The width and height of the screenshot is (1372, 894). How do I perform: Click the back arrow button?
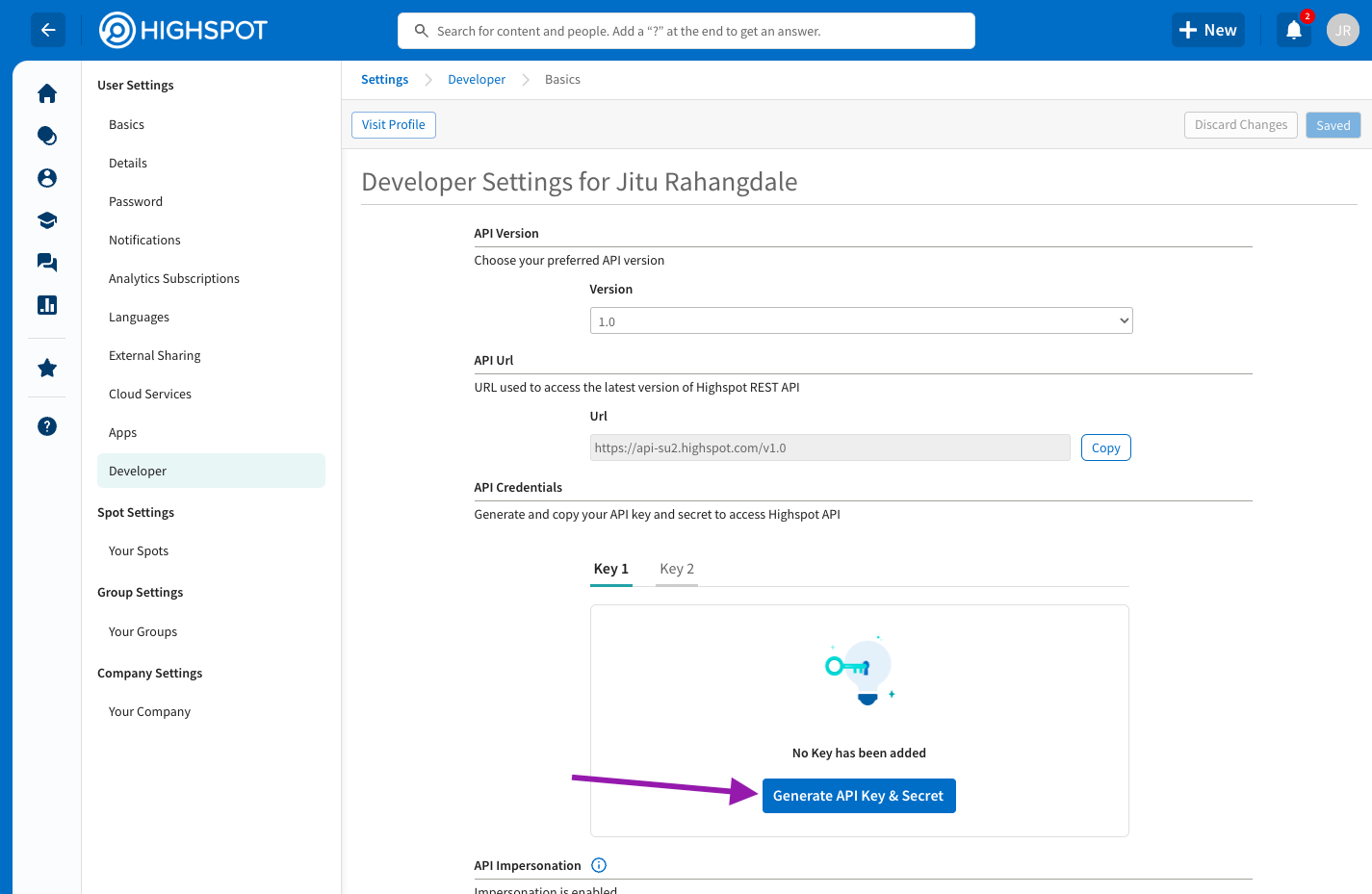click(48, 30)
